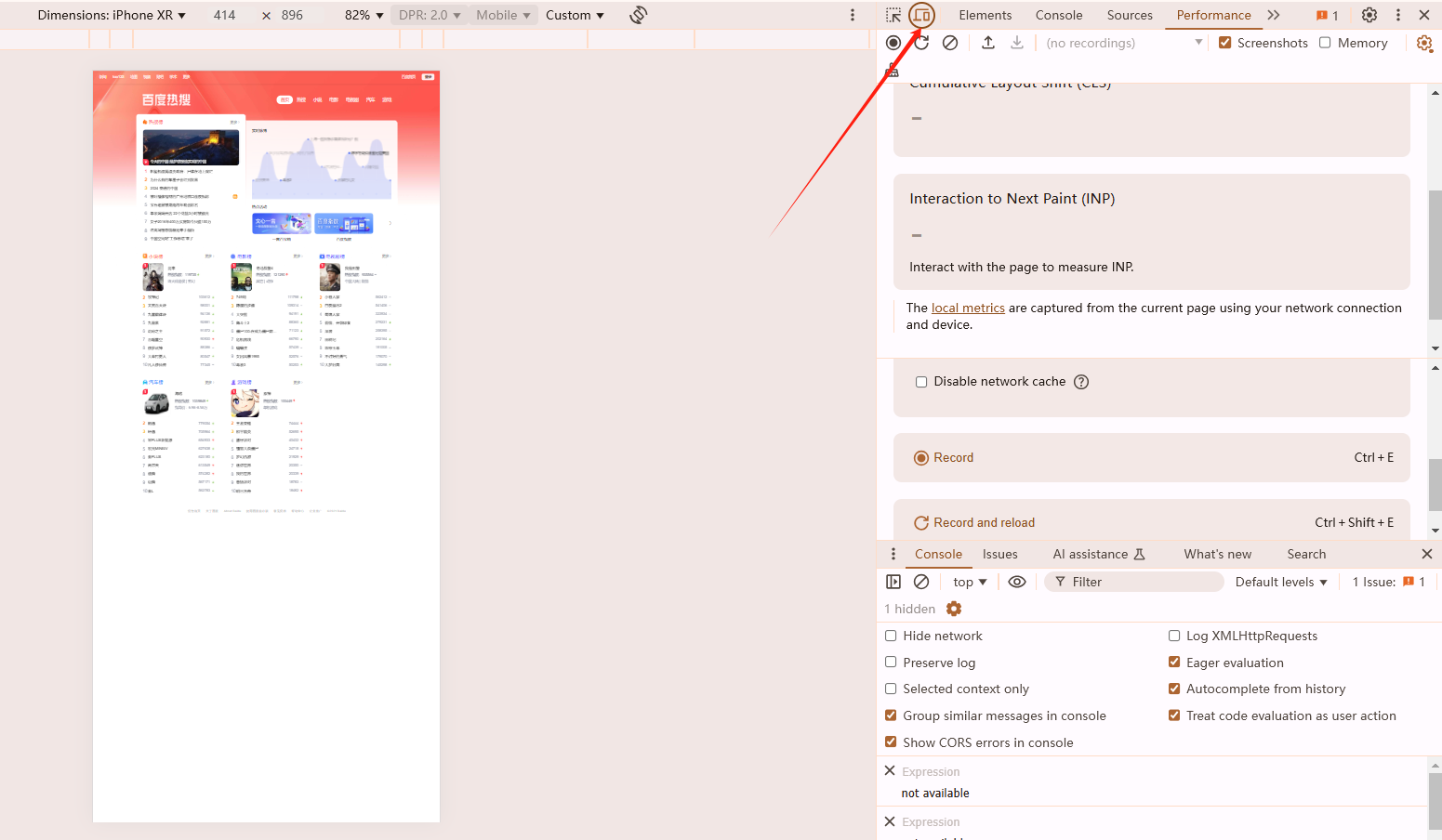Check Disable network cache
Viewport: 1442px width, 840px height.
(x=921, y=382)
